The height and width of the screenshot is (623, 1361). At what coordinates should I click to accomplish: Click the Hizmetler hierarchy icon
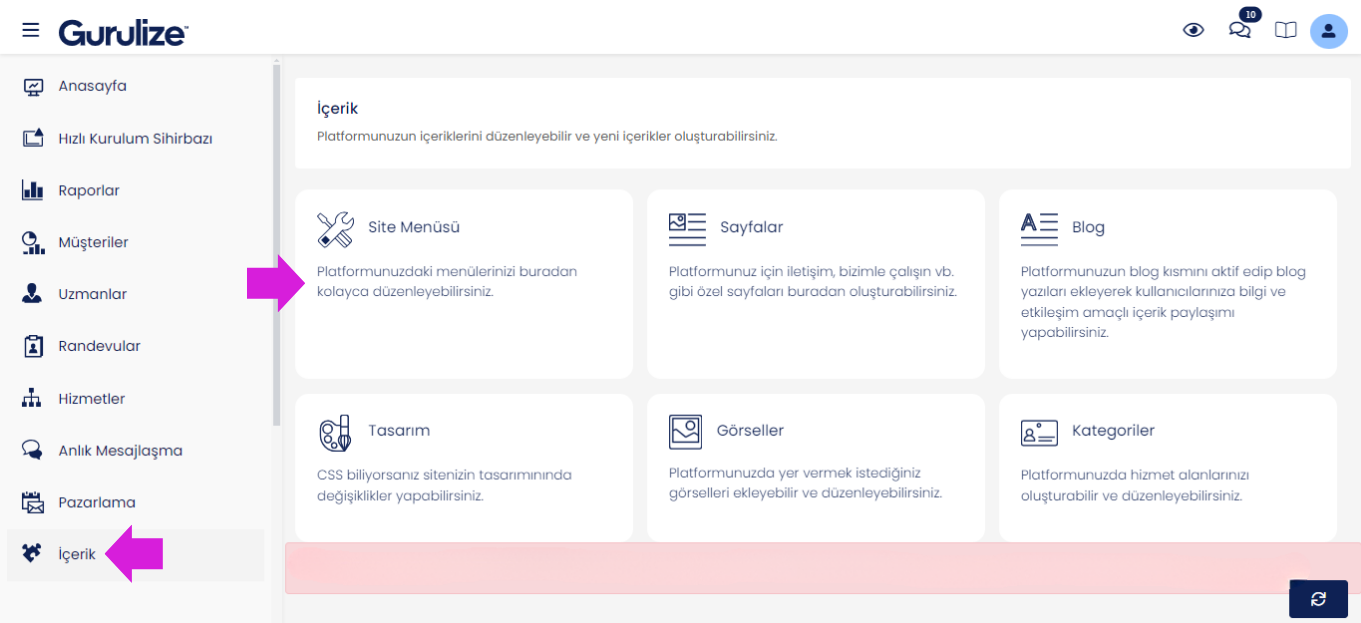(33, 398)
